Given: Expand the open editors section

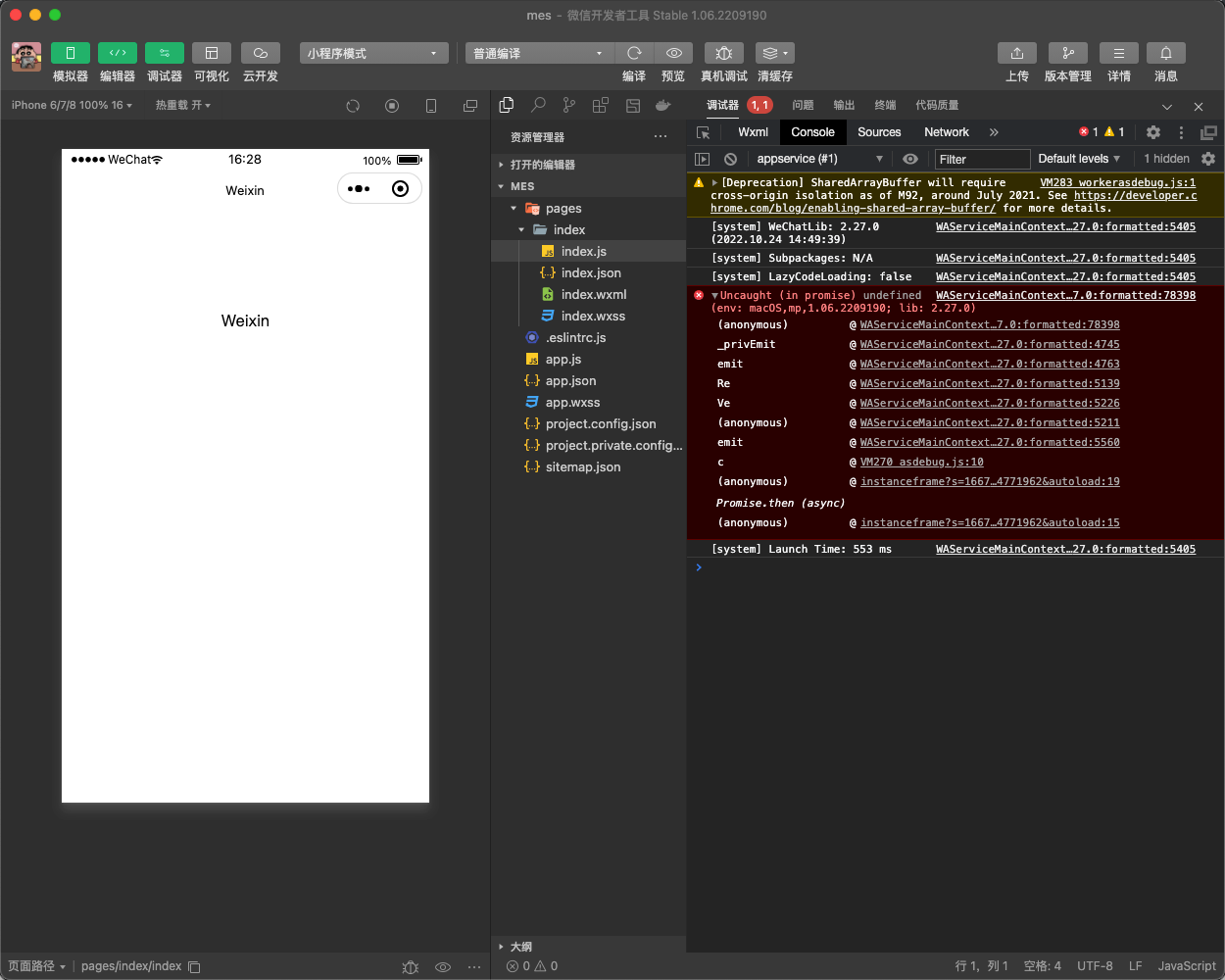Looking at the screenshot, I should 588,165.
